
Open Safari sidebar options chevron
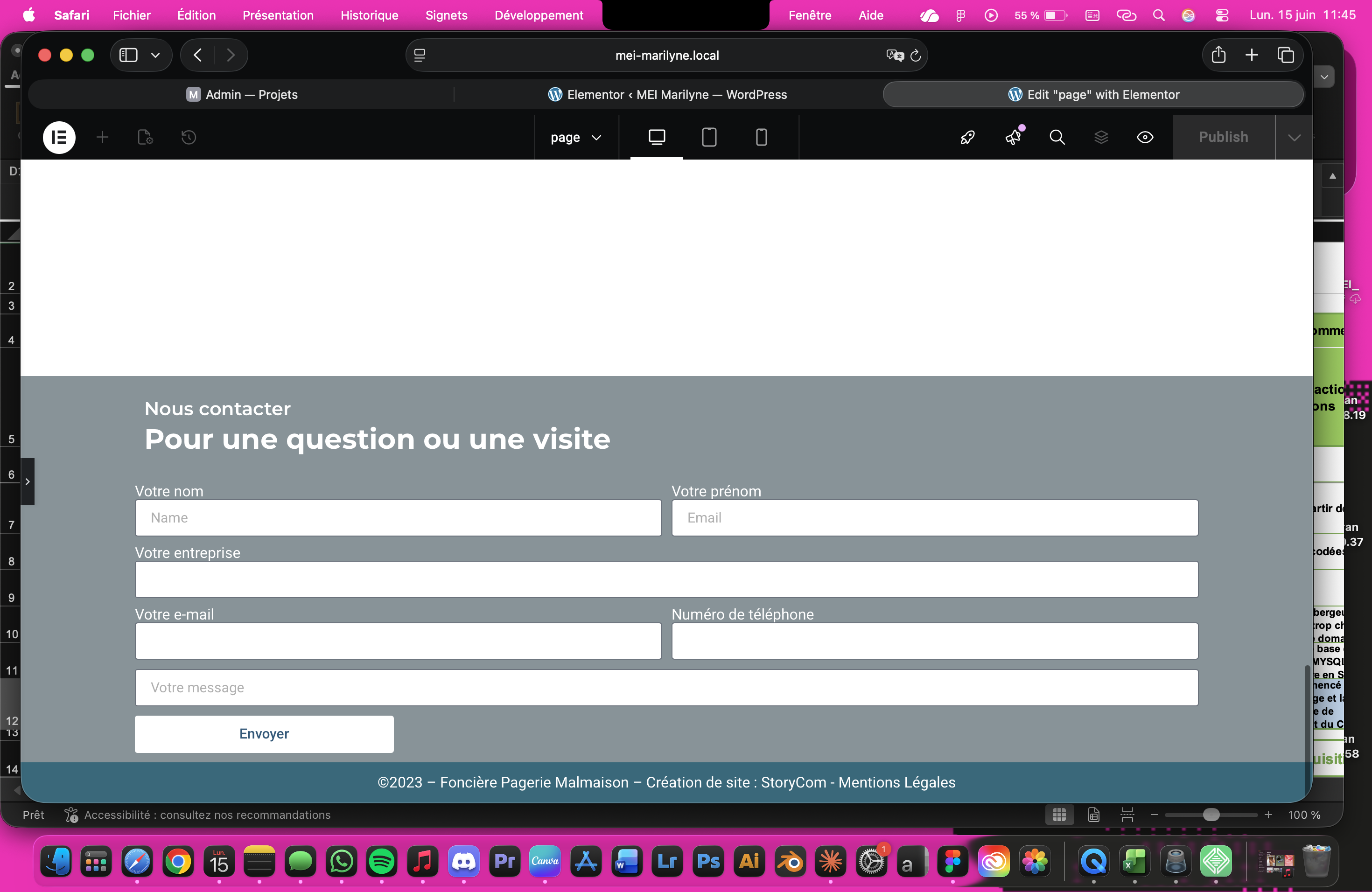coord(155,56)
